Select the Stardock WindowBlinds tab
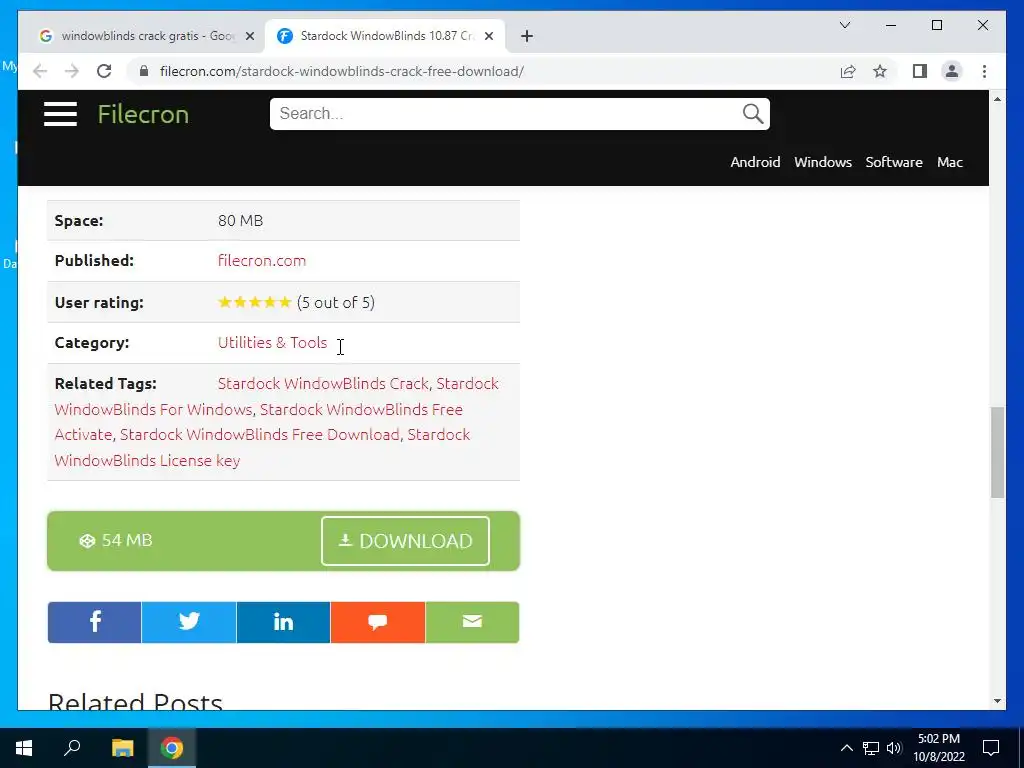The height and width of the screenshot is (768, 1024). 385,36
